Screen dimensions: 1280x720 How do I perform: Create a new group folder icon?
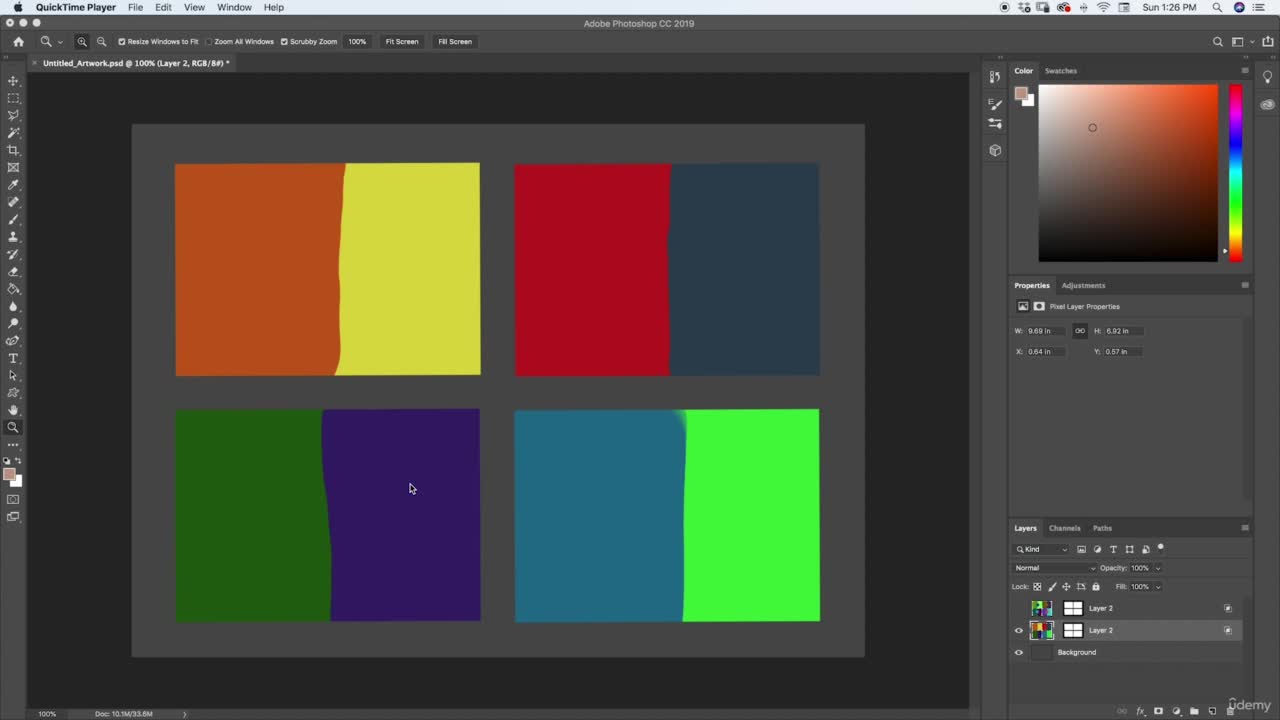pyautogui.click(x=1194, y=711)
